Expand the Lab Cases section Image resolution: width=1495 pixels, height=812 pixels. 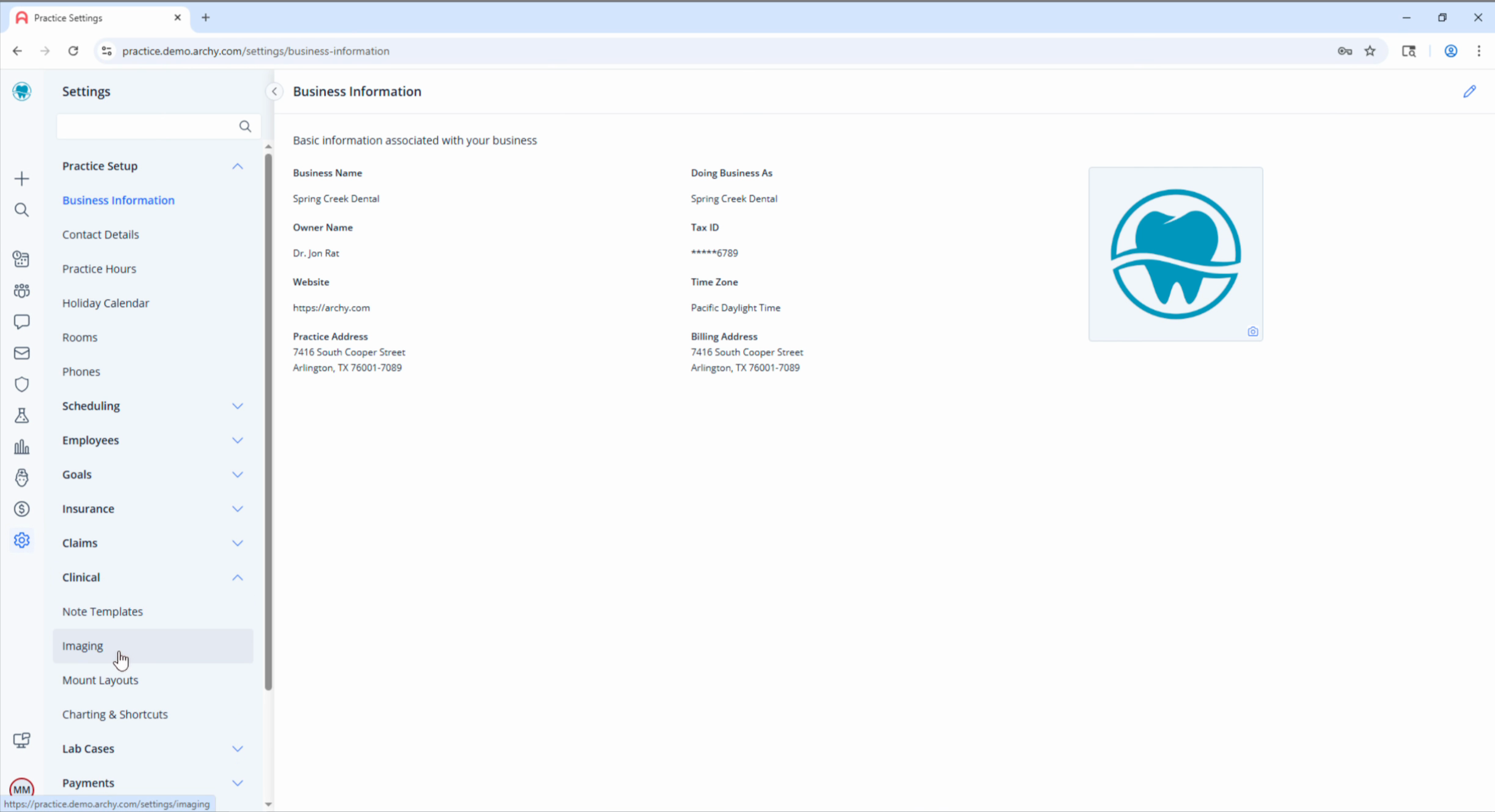pyautogui.click(x=238, y=749)
